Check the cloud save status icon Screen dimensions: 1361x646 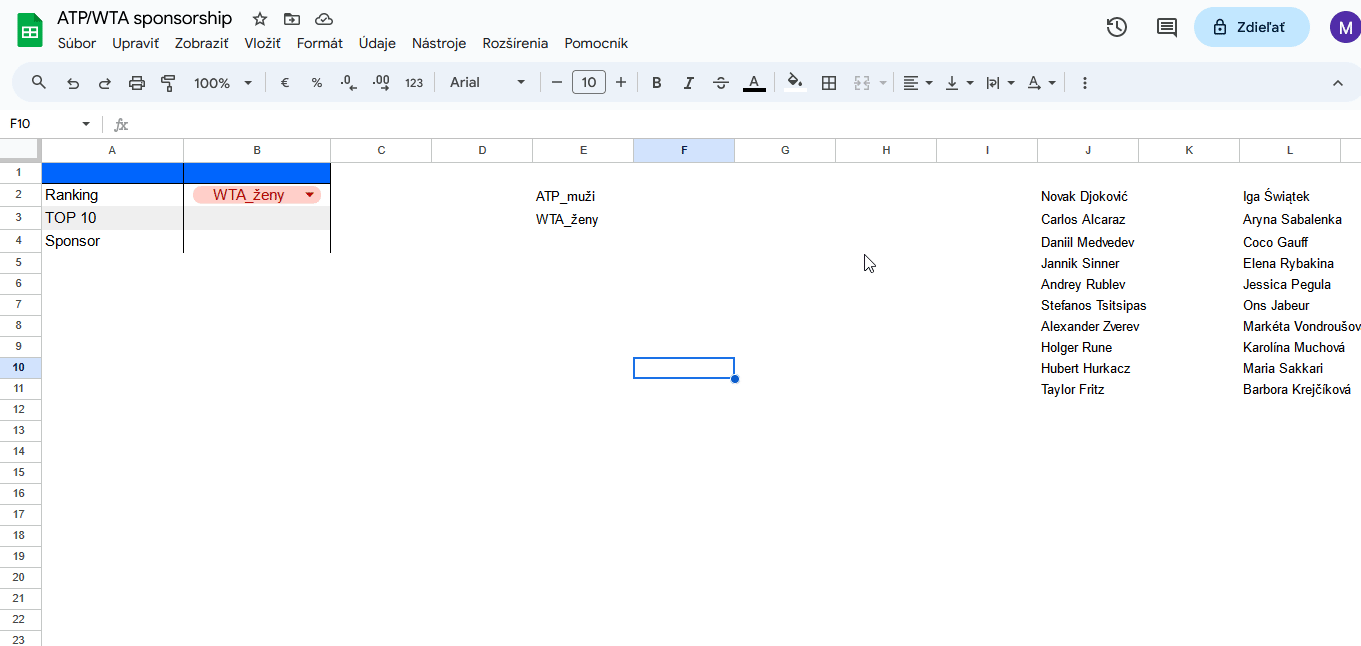[324, 19]
